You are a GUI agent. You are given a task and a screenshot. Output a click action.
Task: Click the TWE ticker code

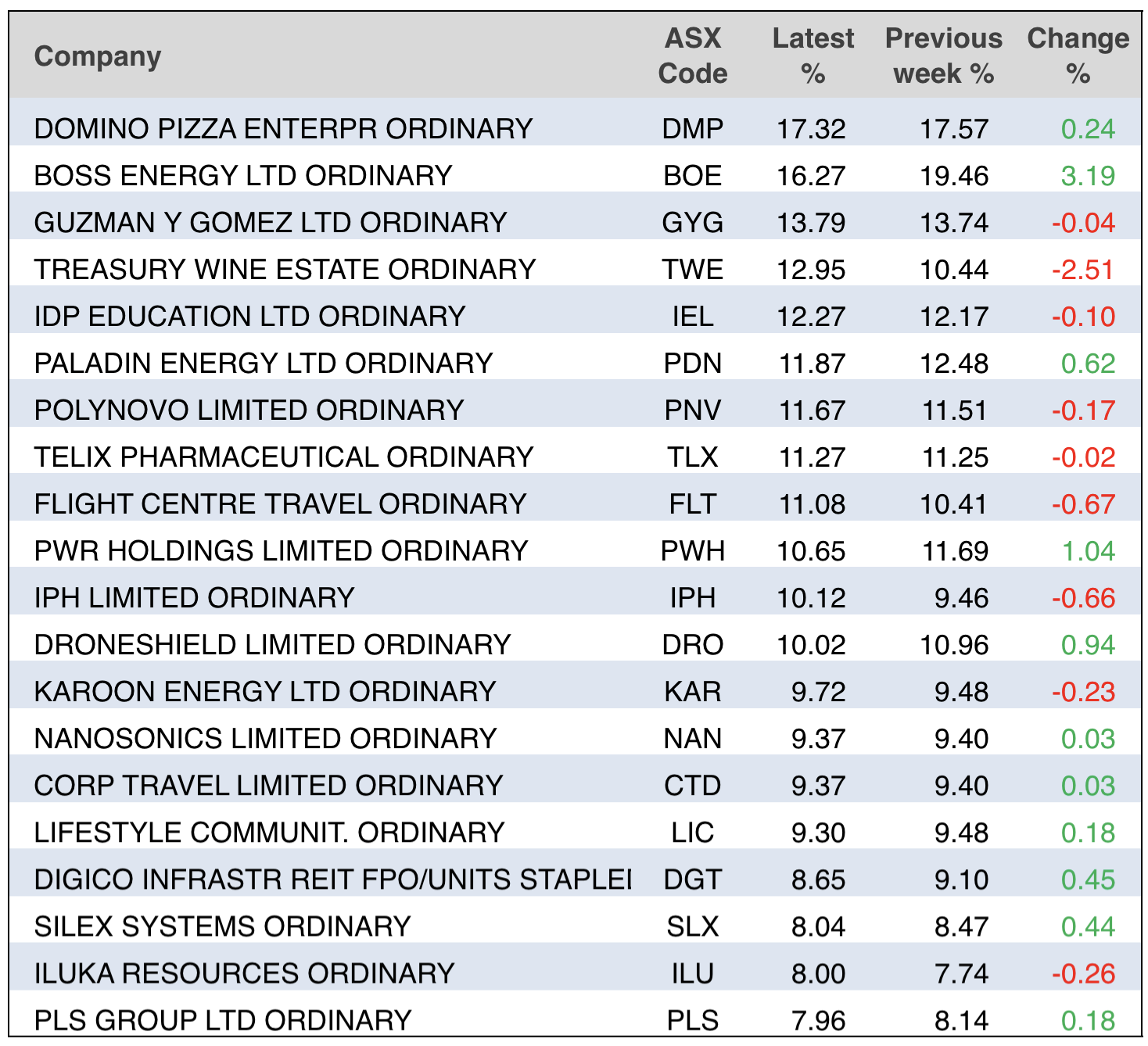[693, 270]
